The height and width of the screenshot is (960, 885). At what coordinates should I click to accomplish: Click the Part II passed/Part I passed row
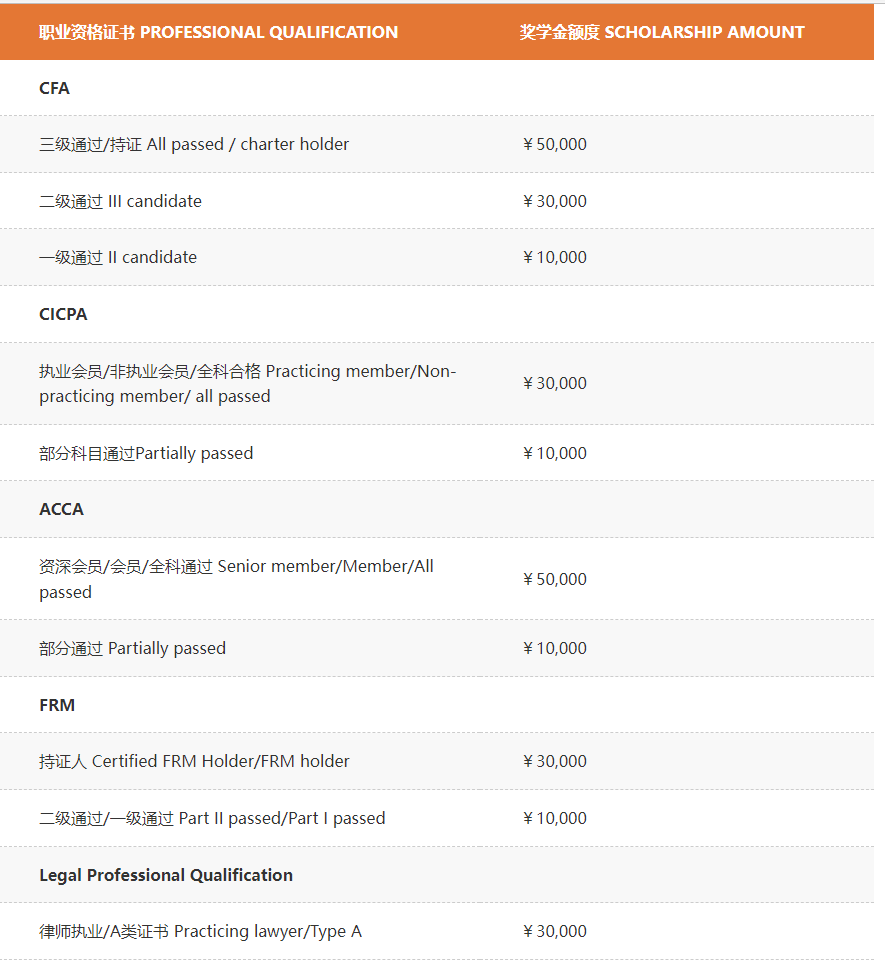tap(212, 818)
